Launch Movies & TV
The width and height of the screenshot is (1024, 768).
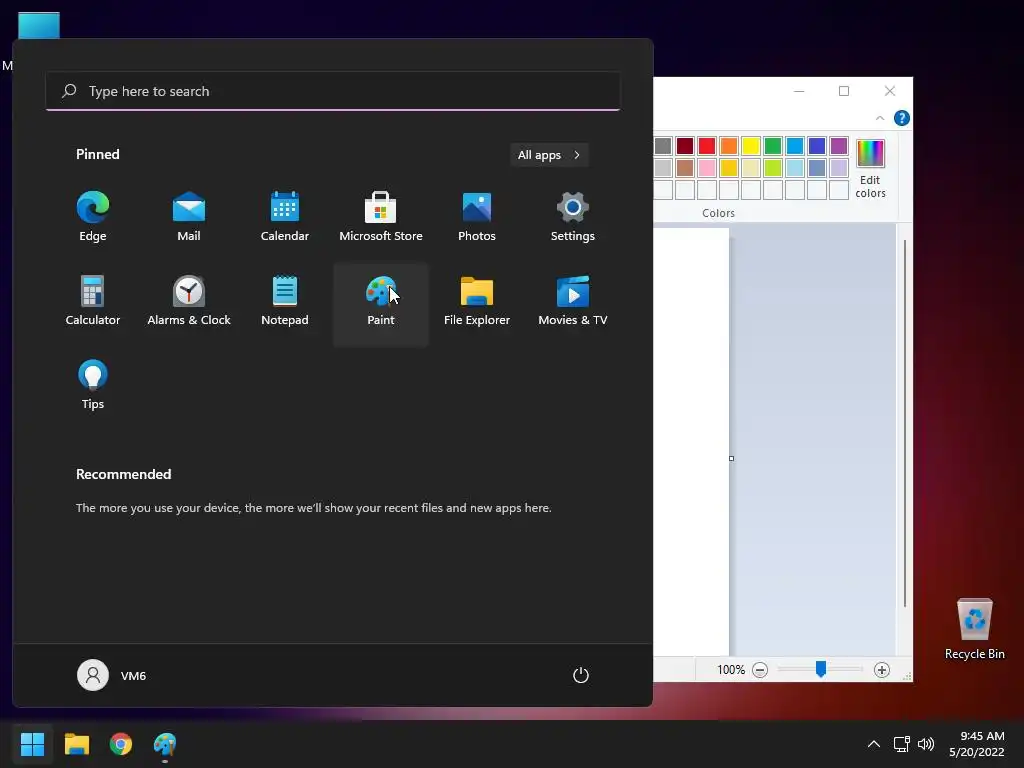tap(573, 301)
